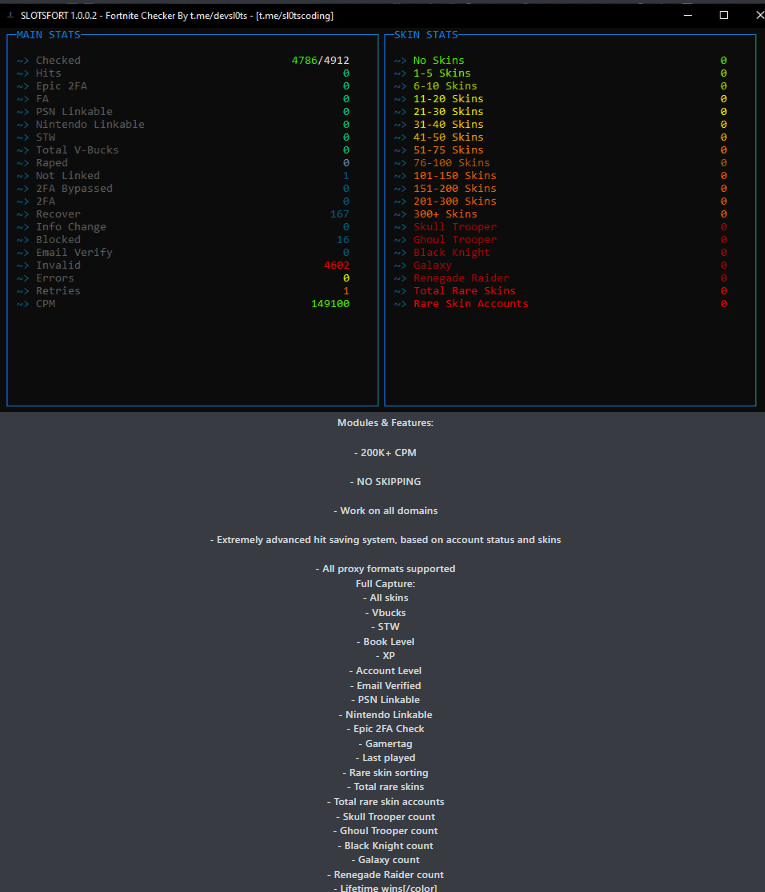Click 'Nintendo Linkable' in Main Stats
The width and height of the screenshot is (765, 892).
tap(90, 125)
